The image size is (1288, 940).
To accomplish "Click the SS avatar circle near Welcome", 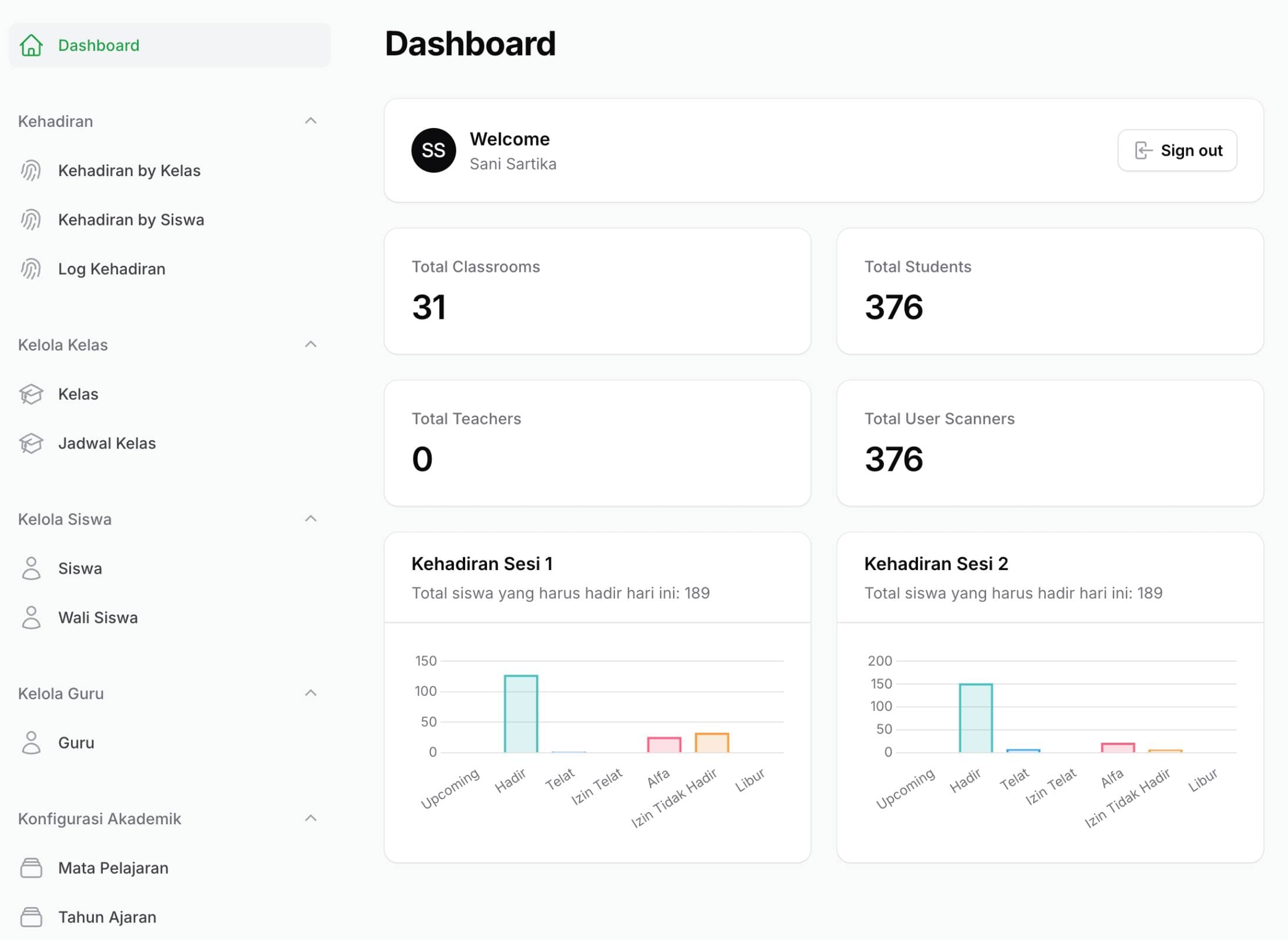I will [433, 150].
